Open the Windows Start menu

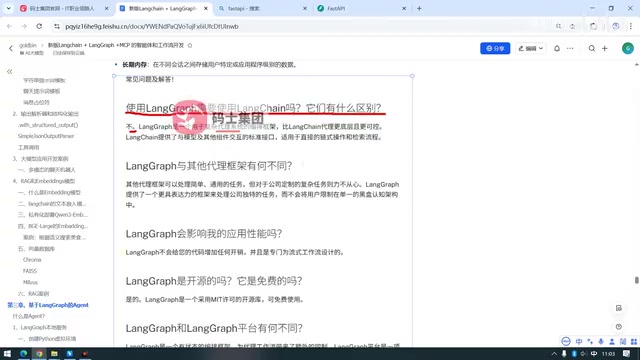(x=7, y=353)
